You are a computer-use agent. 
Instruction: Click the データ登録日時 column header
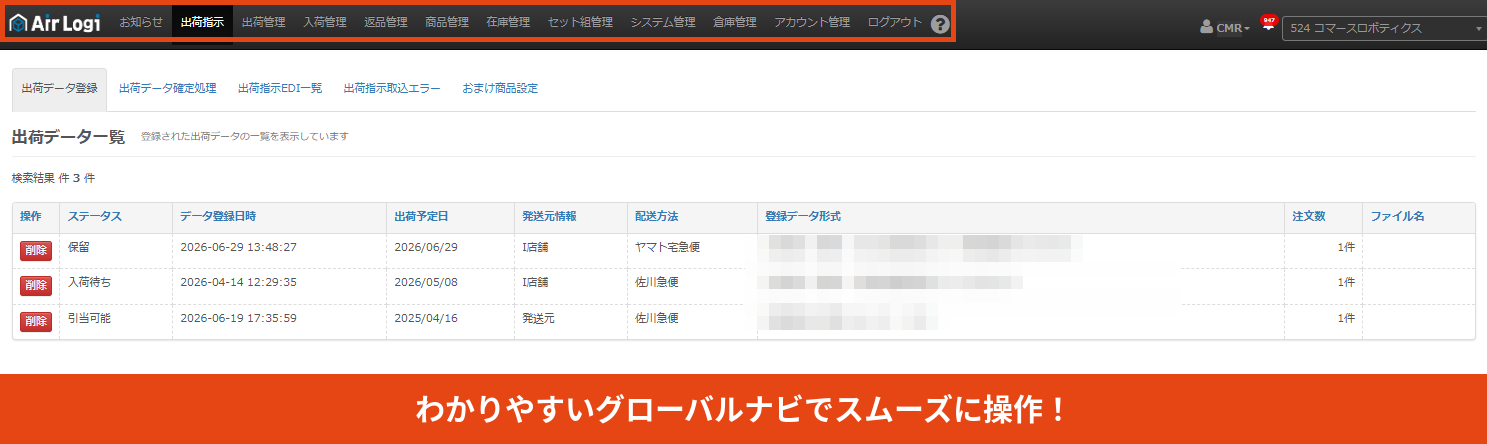pyautogui.click(x=218, y=216)
